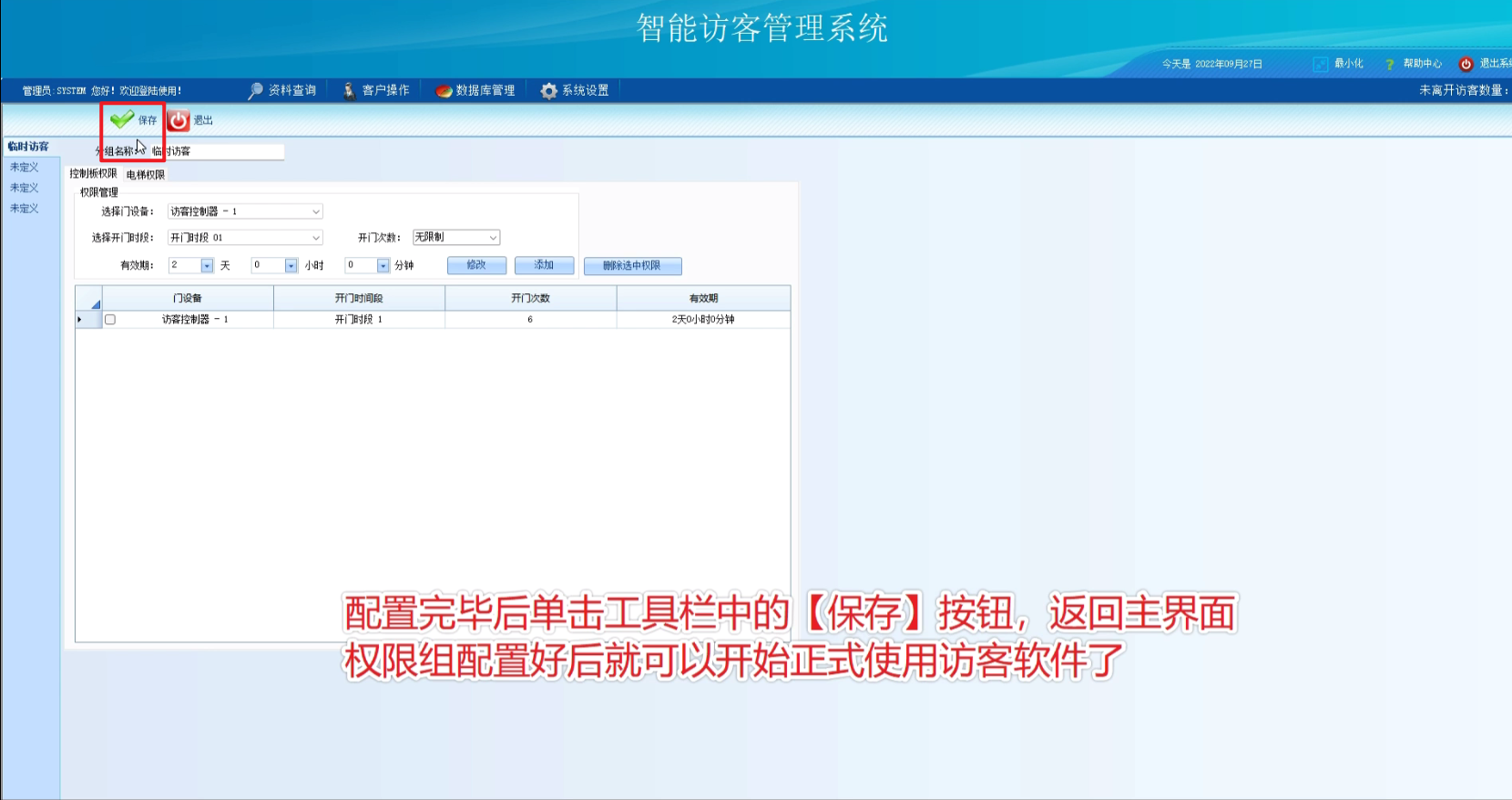Open the 选择开门时段 dropdown
Screen dimensions: 1512x800
tap(315, 238)
